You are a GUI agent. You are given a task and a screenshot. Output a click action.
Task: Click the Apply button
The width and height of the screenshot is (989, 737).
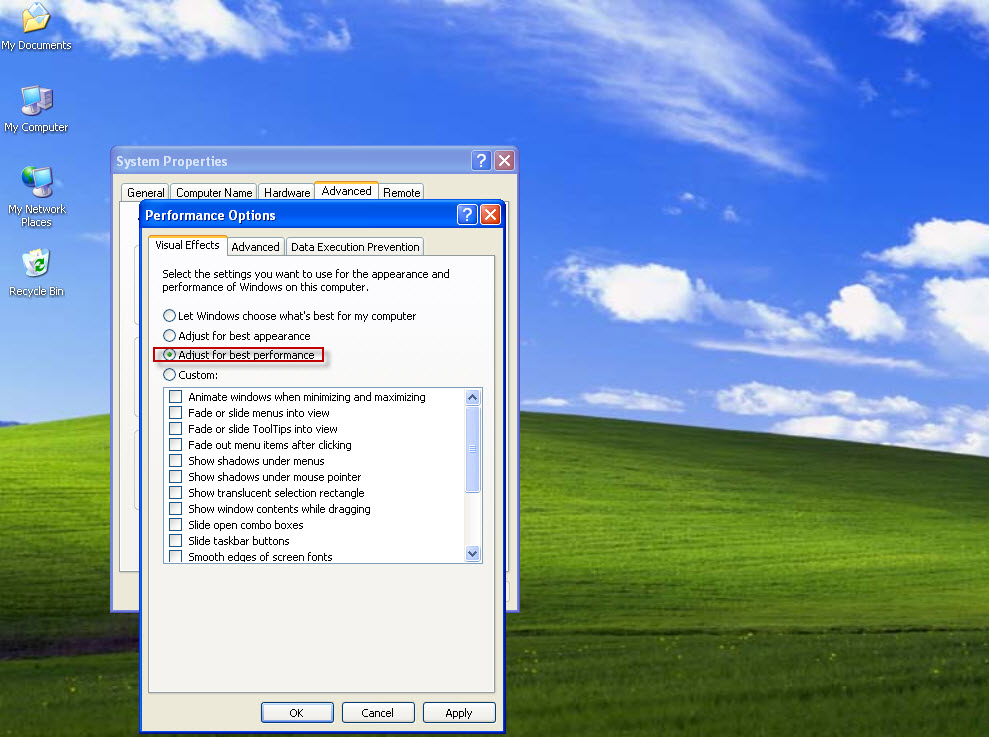(459, 712)
